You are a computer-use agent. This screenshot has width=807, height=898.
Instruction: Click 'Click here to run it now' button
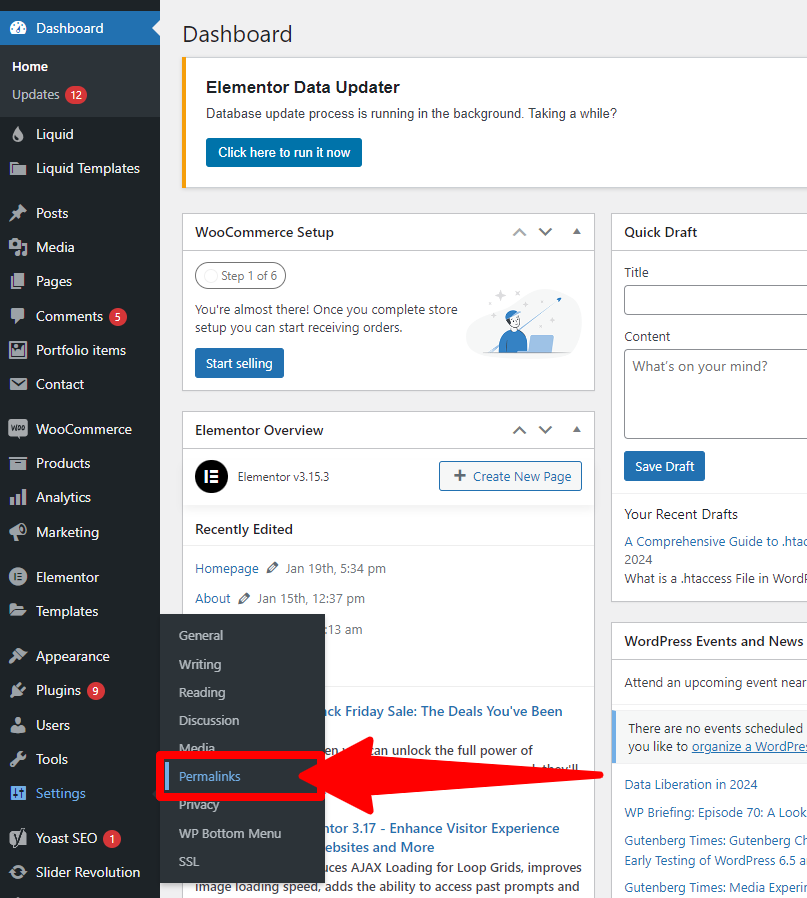[x=284, y=152]
